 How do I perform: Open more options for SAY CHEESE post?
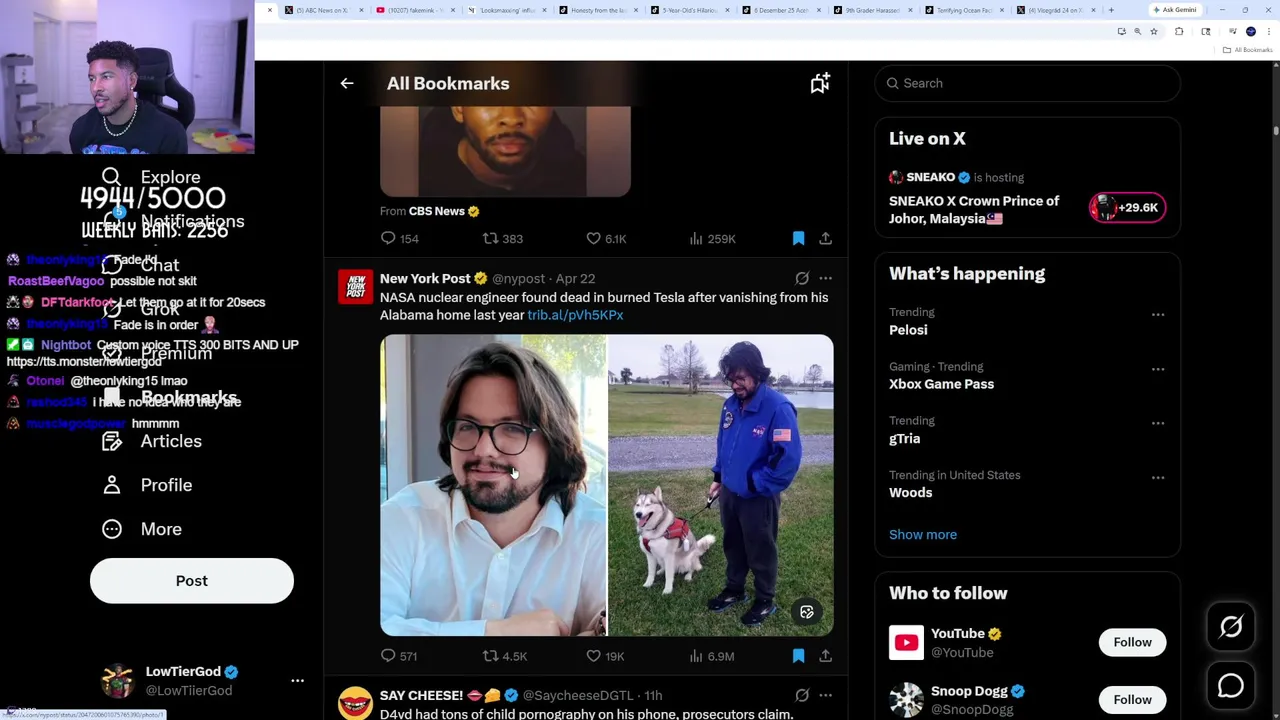point(825,696)
